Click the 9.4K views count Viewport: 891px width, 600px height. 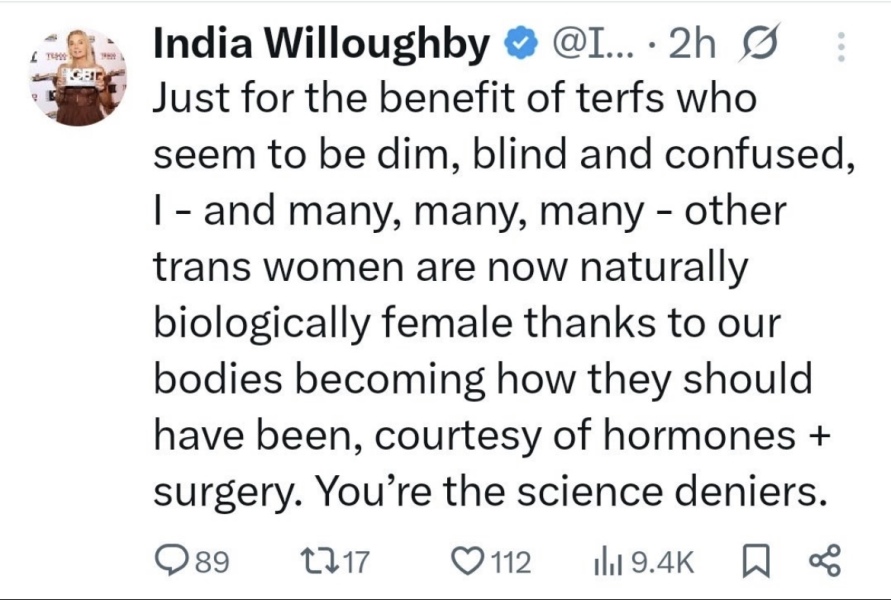(x=663, y=562)
